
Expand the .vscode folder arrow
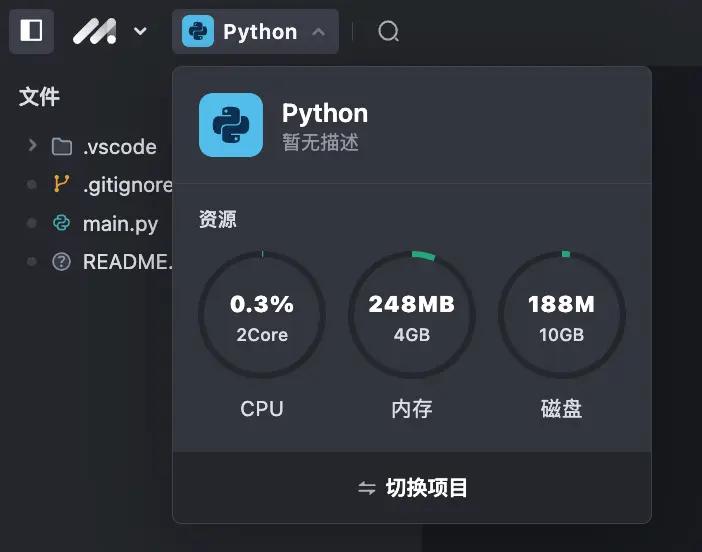coord(32,146)
